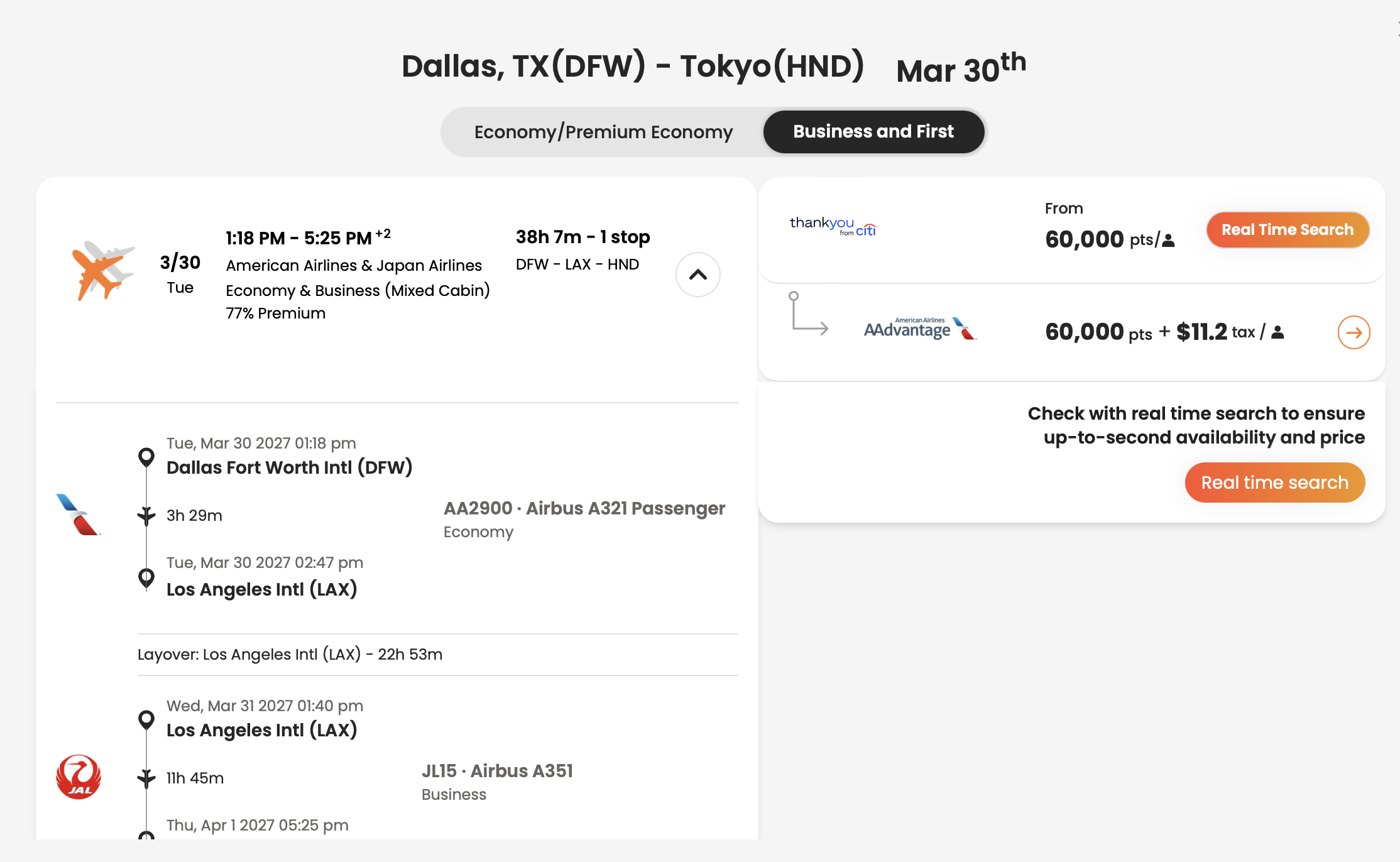Click the Citi thankyou logo
Image resolution: width=1400 pixels, height=862 pixels.
tap(833, 226)
